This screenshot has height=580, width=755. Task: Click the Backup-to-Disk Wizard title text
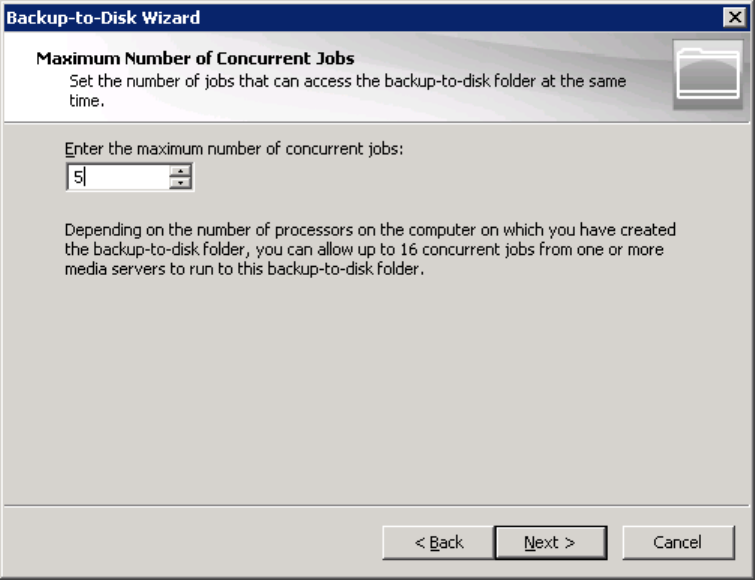[104, 18]
